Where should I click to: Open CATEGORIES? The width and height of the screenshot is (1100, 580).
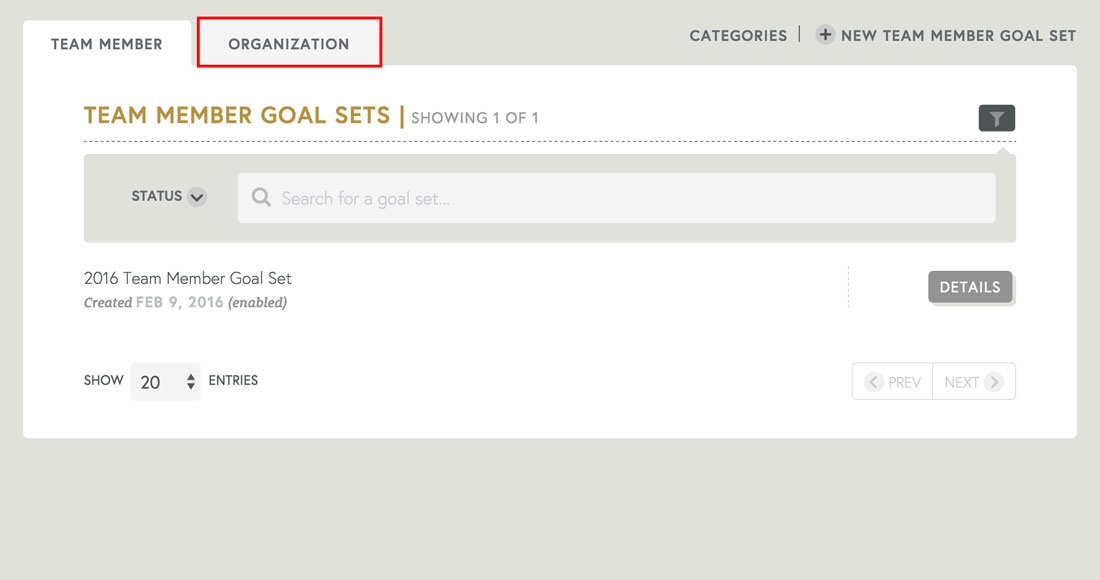pyautogui.click(x=737, y=35)
